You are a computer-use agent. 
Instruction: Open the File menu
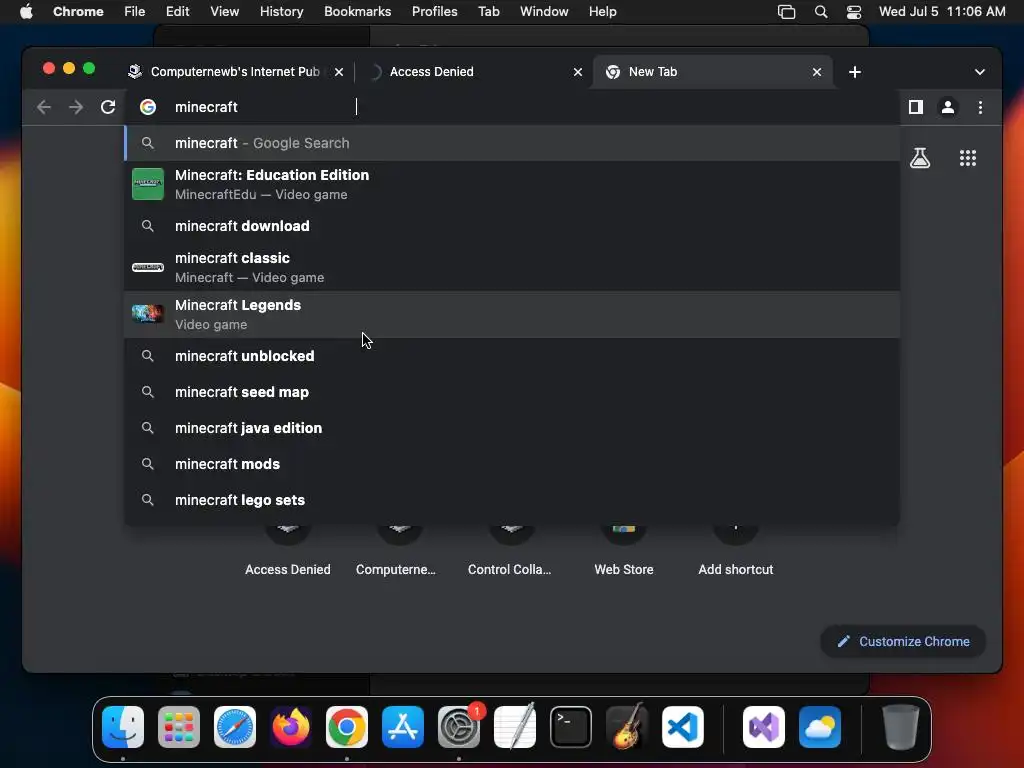pyautogui.click(x=135, y=12)
